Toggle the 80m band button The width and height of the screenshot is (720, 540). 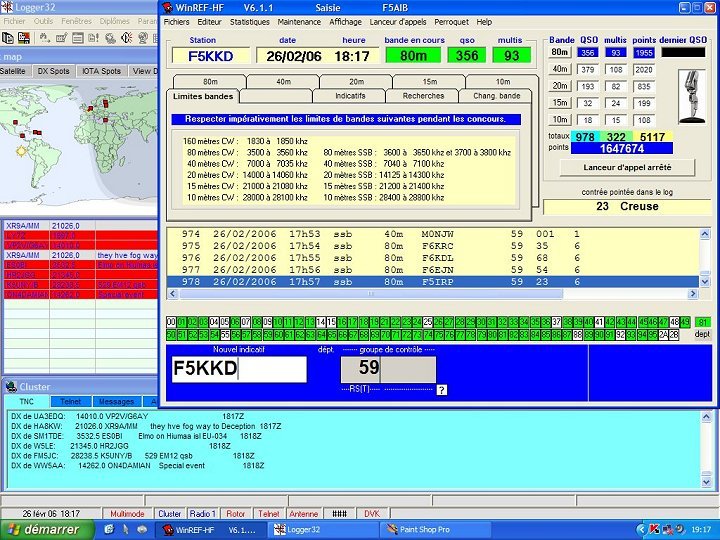[560, 52]
